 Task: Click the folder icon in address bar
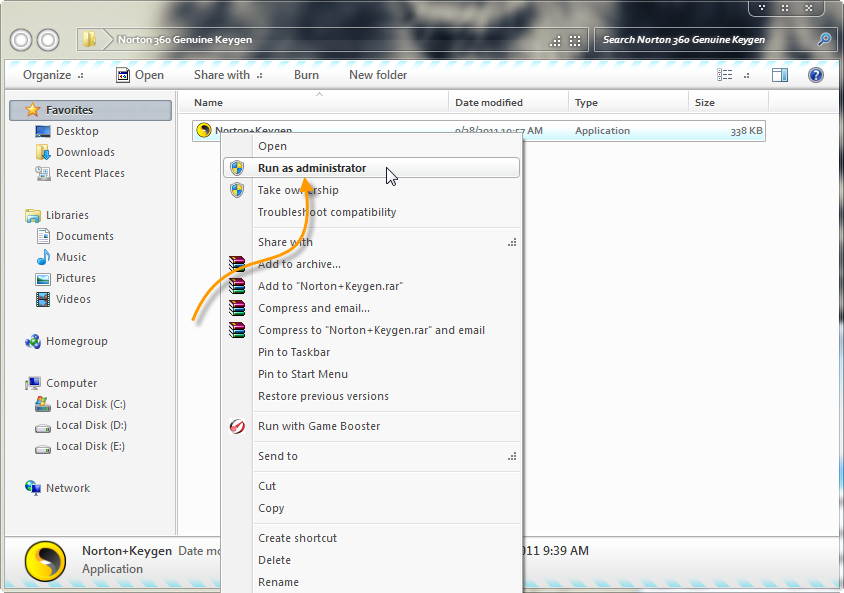pos(89,39)
